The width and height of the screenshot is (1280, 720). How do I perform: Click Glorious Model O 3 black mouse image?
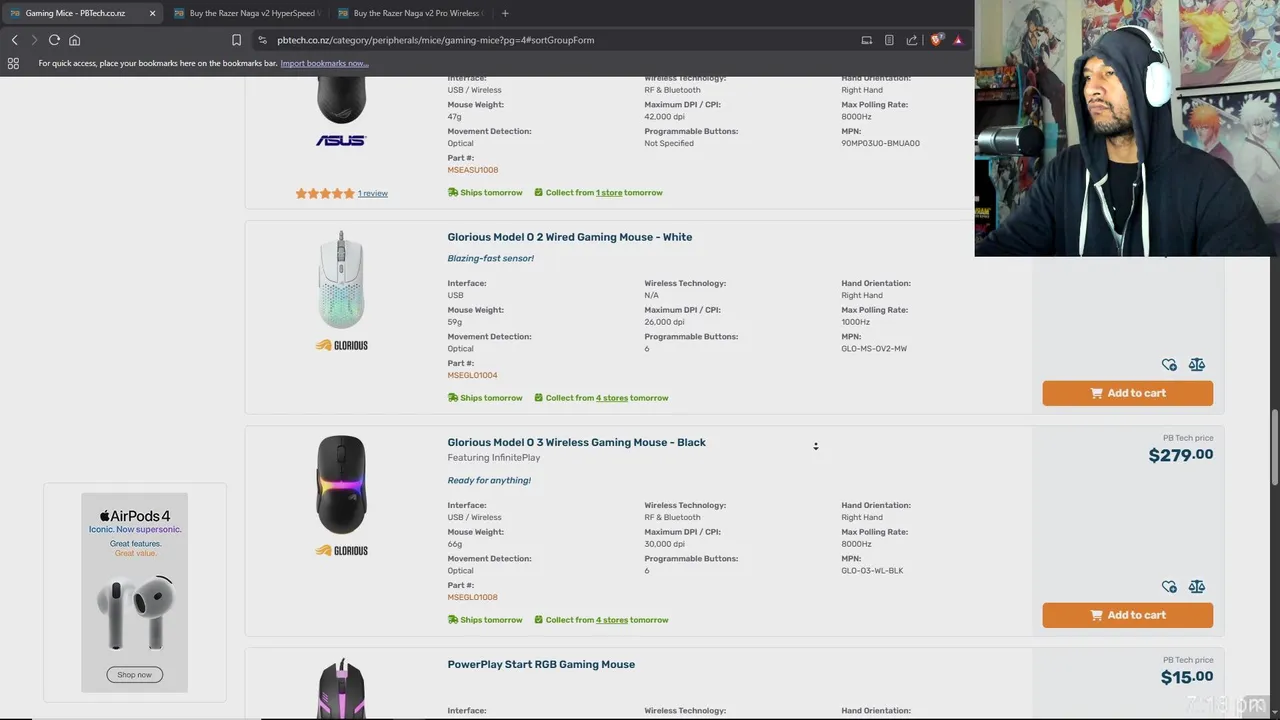point(341,485)
